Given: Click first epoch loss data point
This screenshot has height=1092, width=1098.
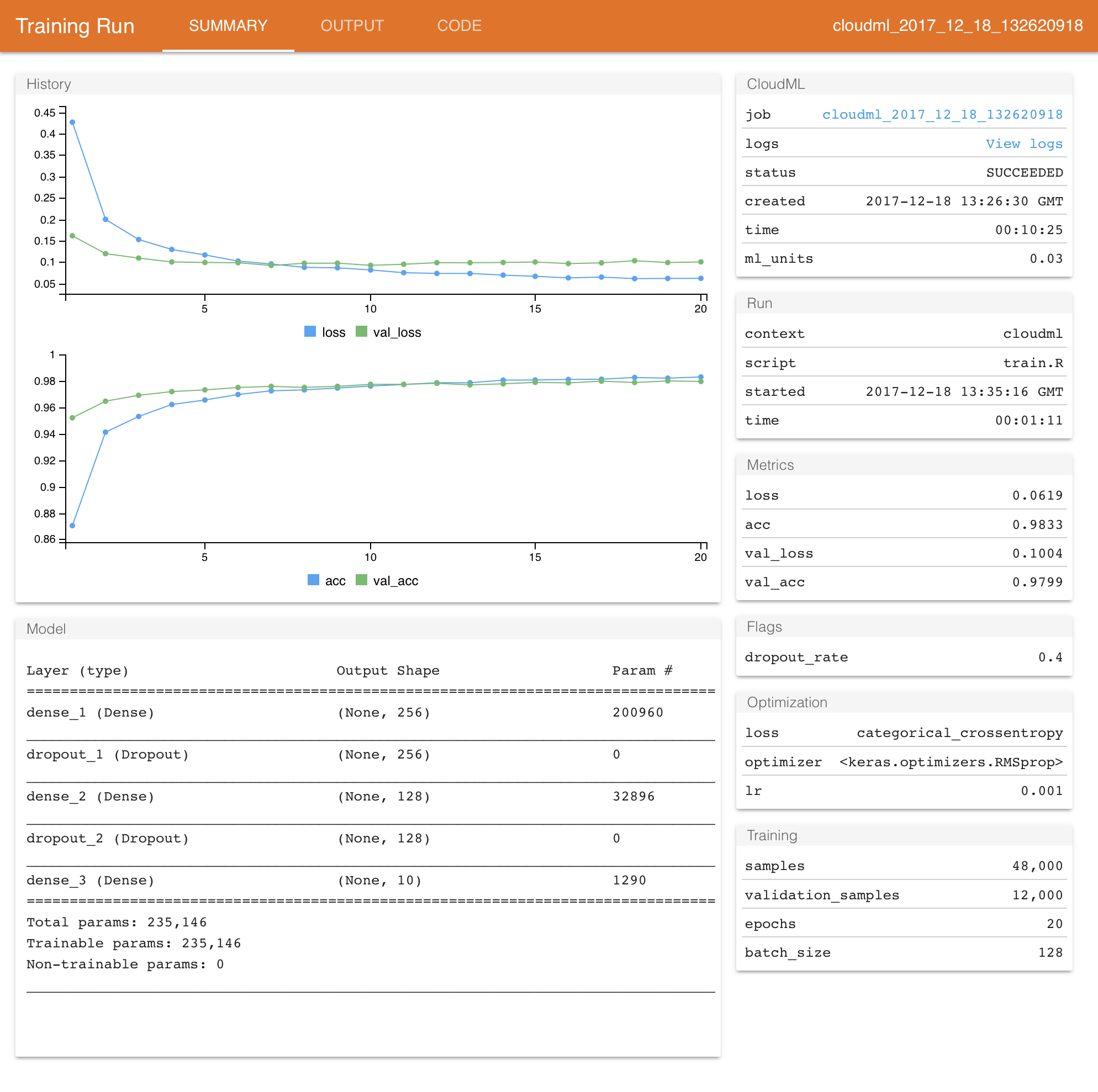Looking at the screenshot, I should (72, 122).
